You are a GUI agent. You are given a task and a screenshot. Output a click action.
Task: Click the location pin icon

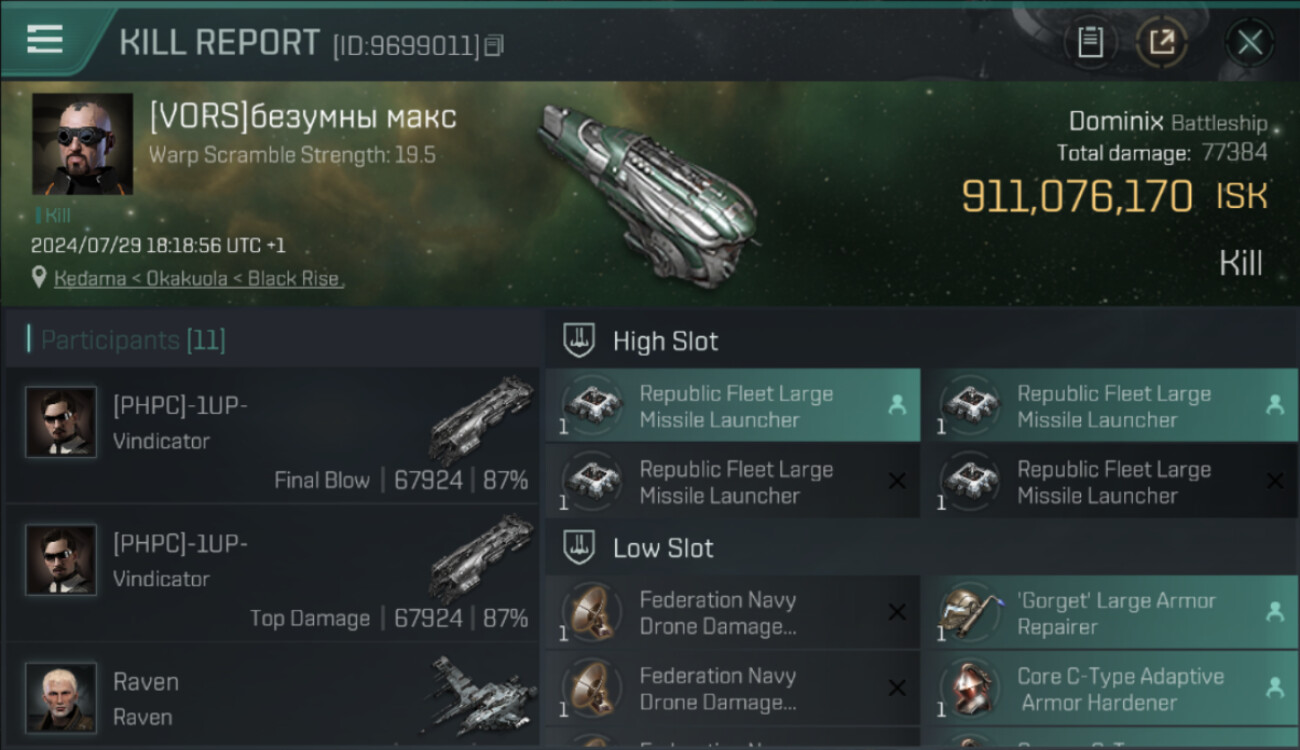pyautogui.click(x=39, y=278)
